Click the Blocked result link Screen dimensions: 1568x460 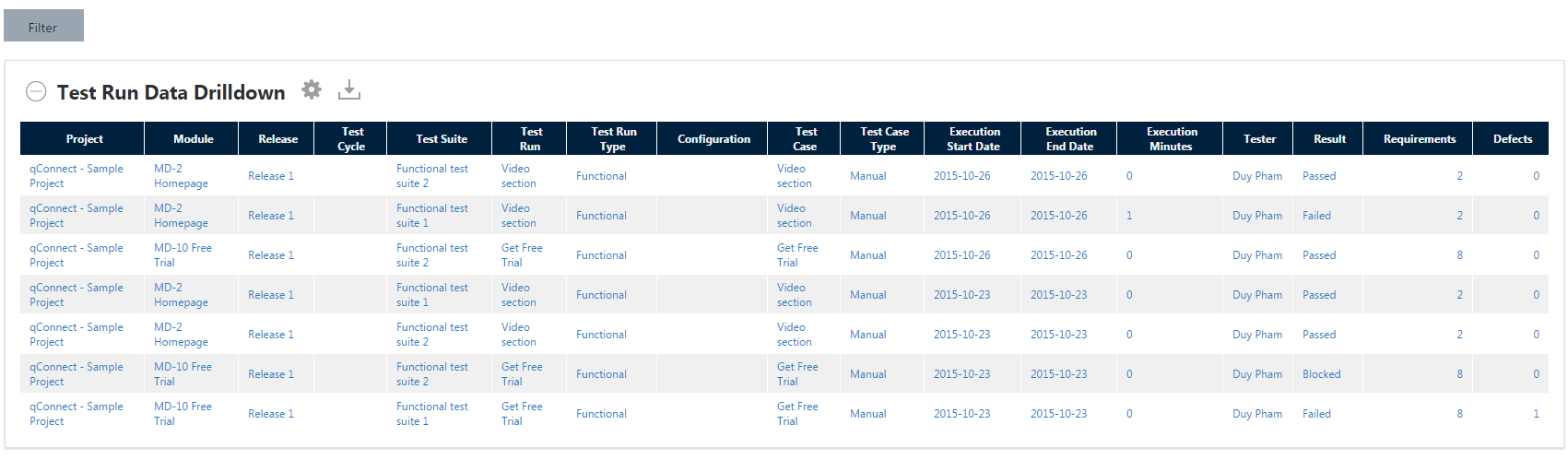1321,374
